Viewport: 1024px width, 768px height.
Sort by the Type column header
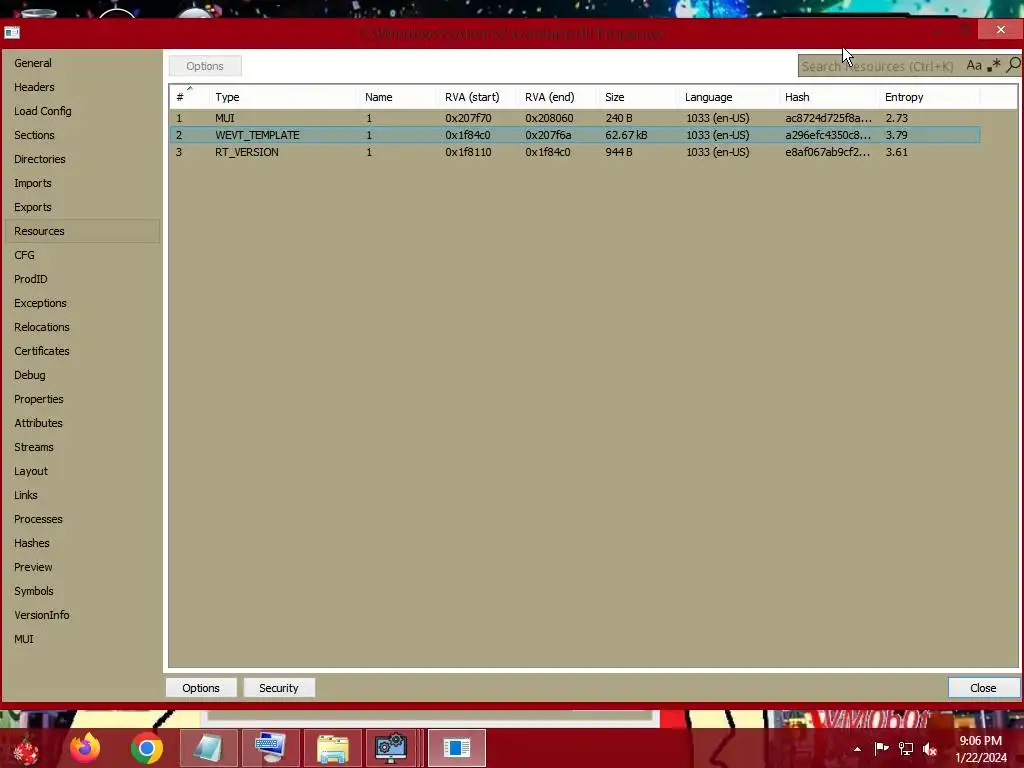(283, 97)
